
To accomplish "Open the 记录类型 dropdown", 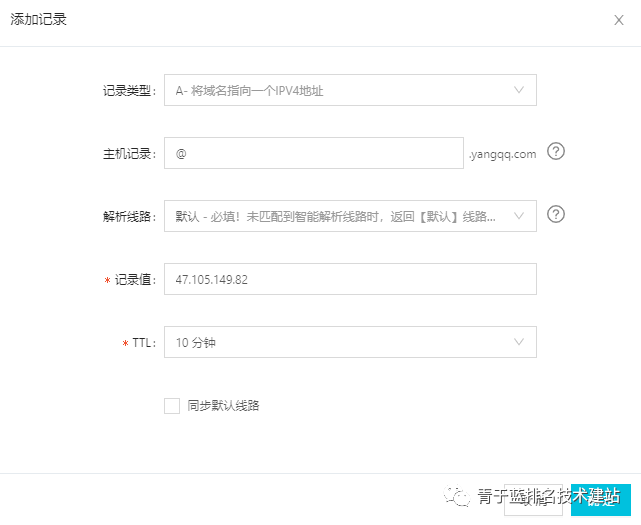I will (x=350, y=90).
